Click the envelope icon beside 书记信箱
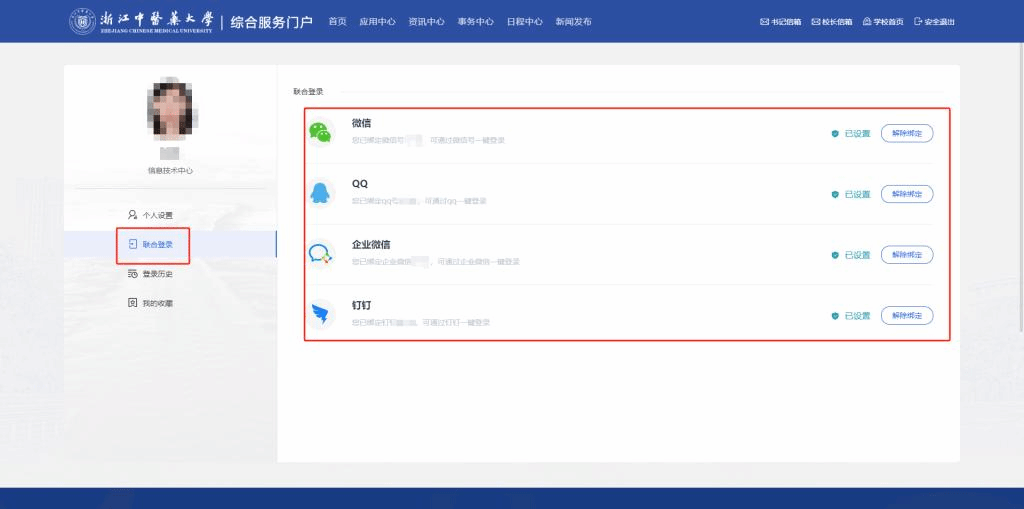 (x=765, y=22)
